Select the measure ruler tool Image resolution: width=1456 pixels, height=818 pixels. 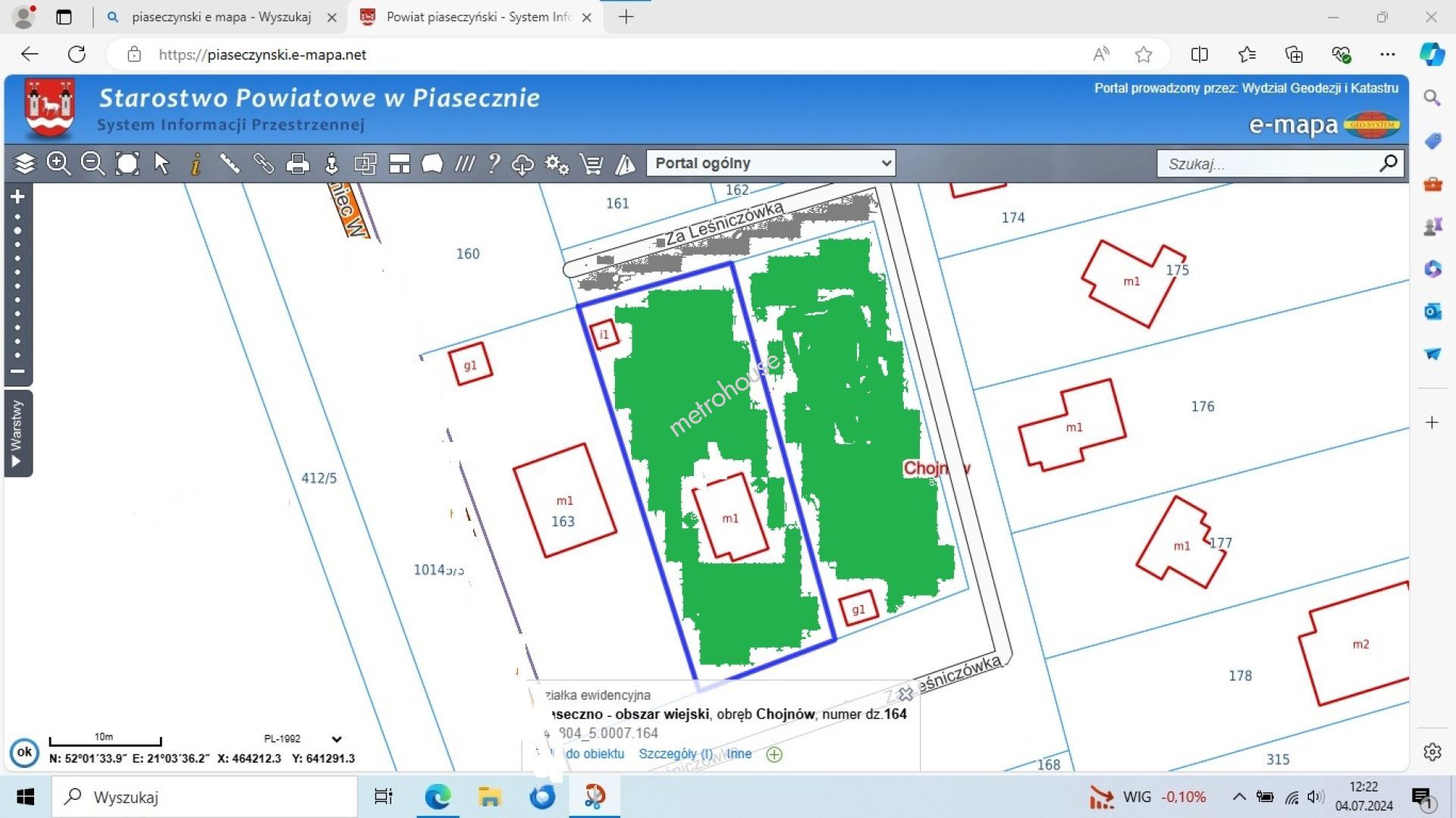tap(229, 163)
